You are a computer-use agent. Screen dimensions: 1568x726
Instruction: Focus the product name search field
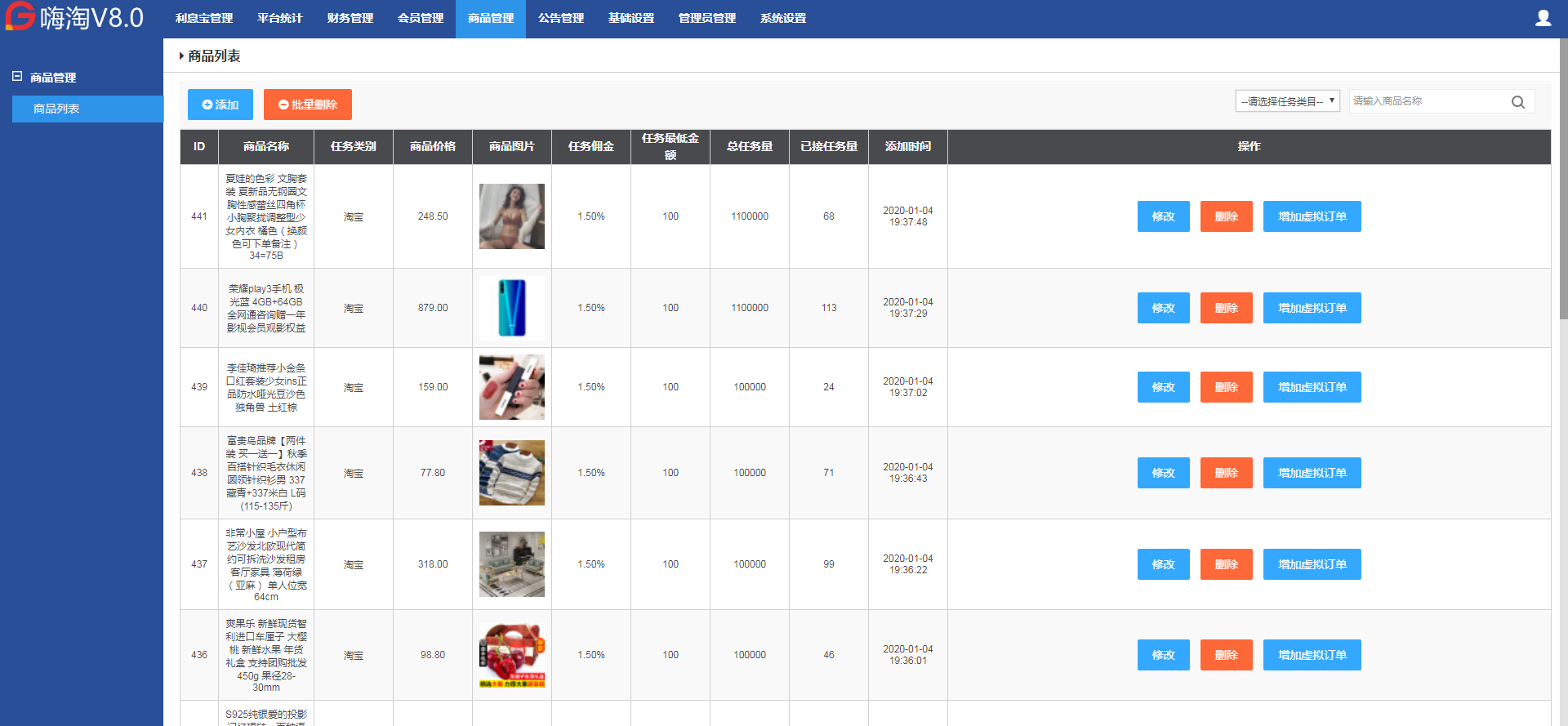1428,101
